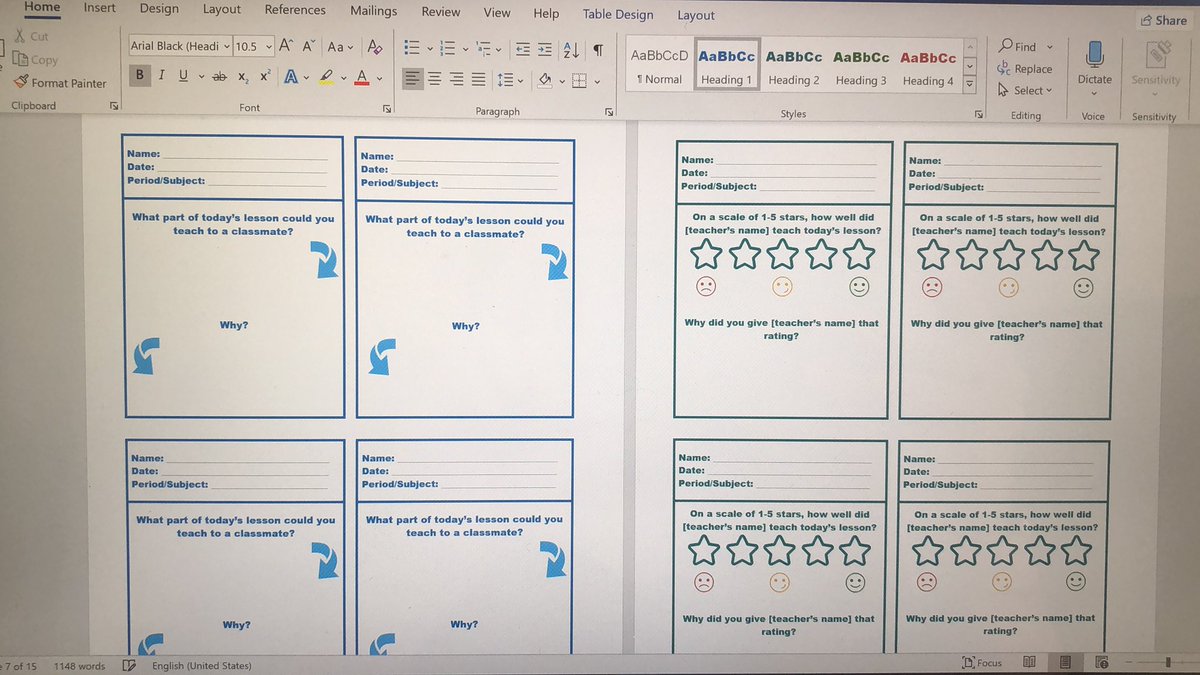Click the Share button
Screen dimensions: 1200x675
tap(1164, 20)
